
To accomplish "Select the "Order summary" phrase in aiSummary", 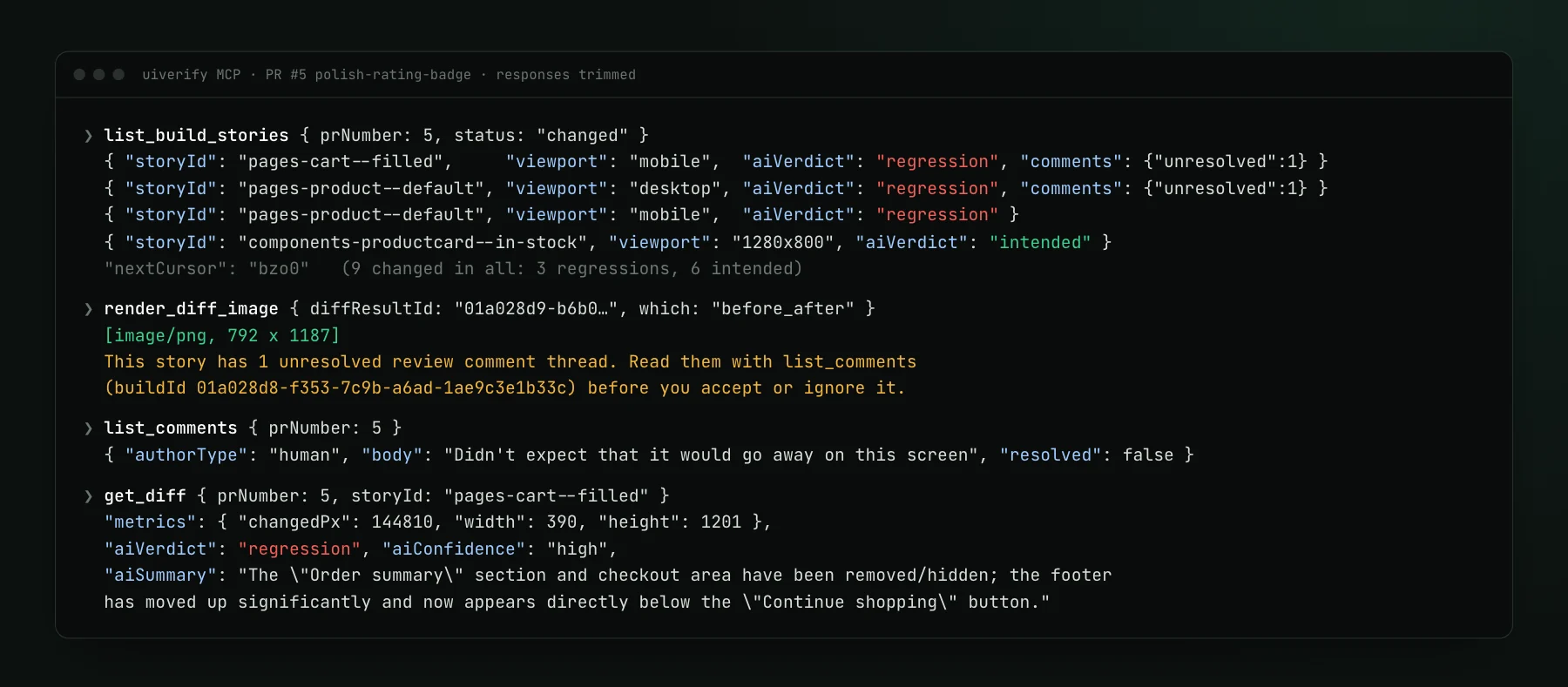I will pyautogui.click(x=376, y=576).
